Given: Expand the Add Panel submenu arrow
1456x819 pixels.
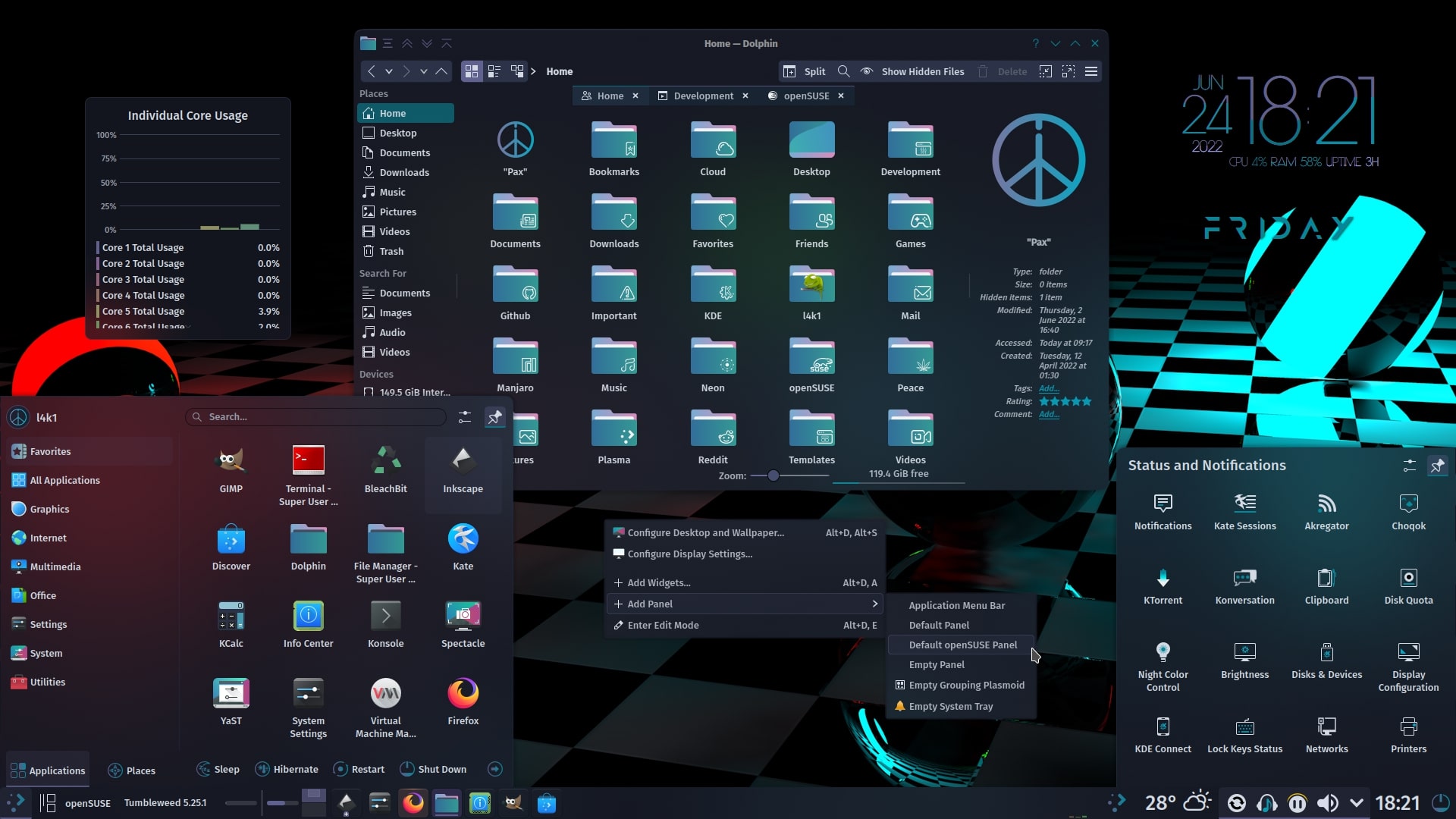Looking at the screenshot, I should 874,604.
